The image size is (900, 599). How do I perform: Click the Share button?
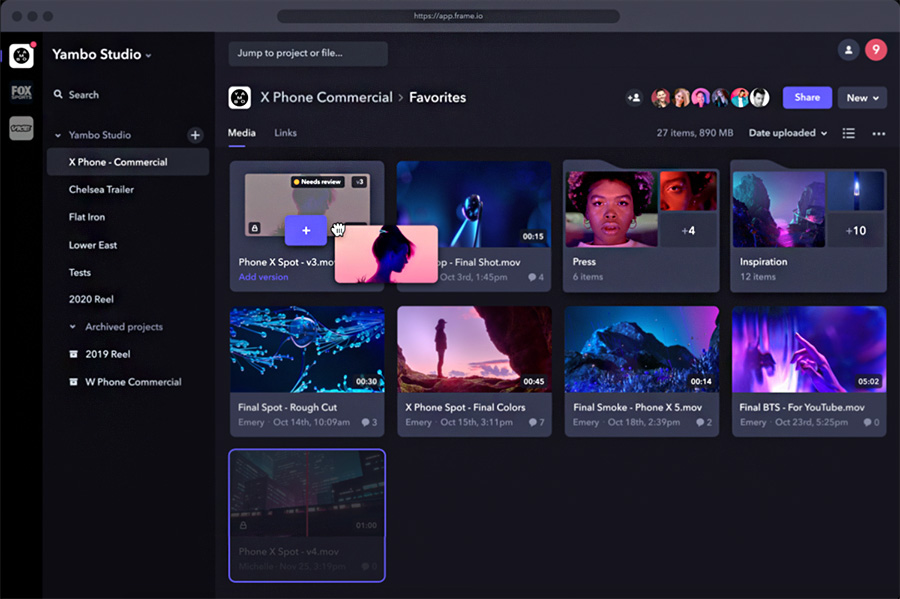(807, 98)
